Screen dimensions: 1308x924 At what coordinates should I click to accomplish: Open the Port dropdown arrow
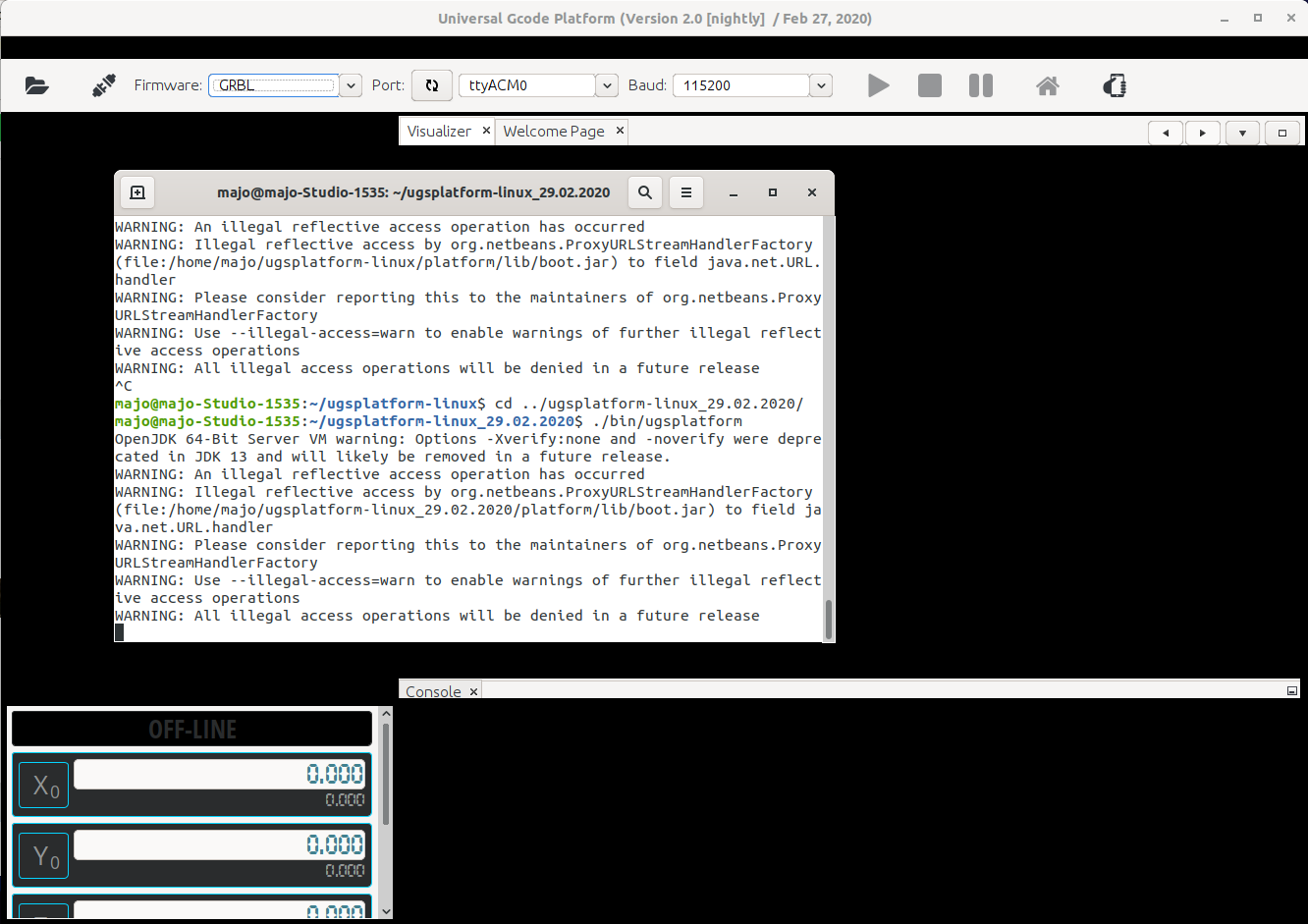point(607,85)
